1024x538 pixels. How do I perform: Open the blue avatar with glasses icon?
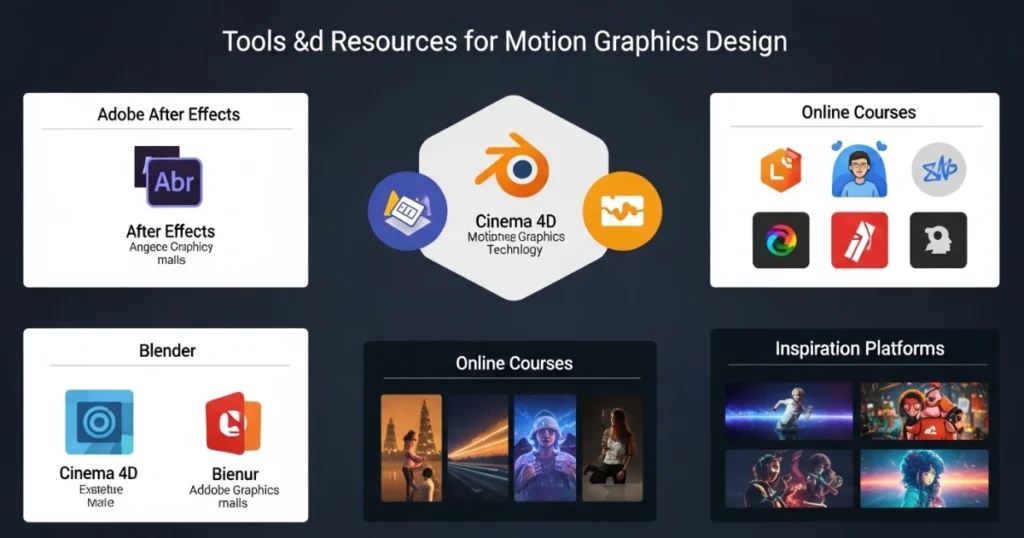tap(859, 169)
